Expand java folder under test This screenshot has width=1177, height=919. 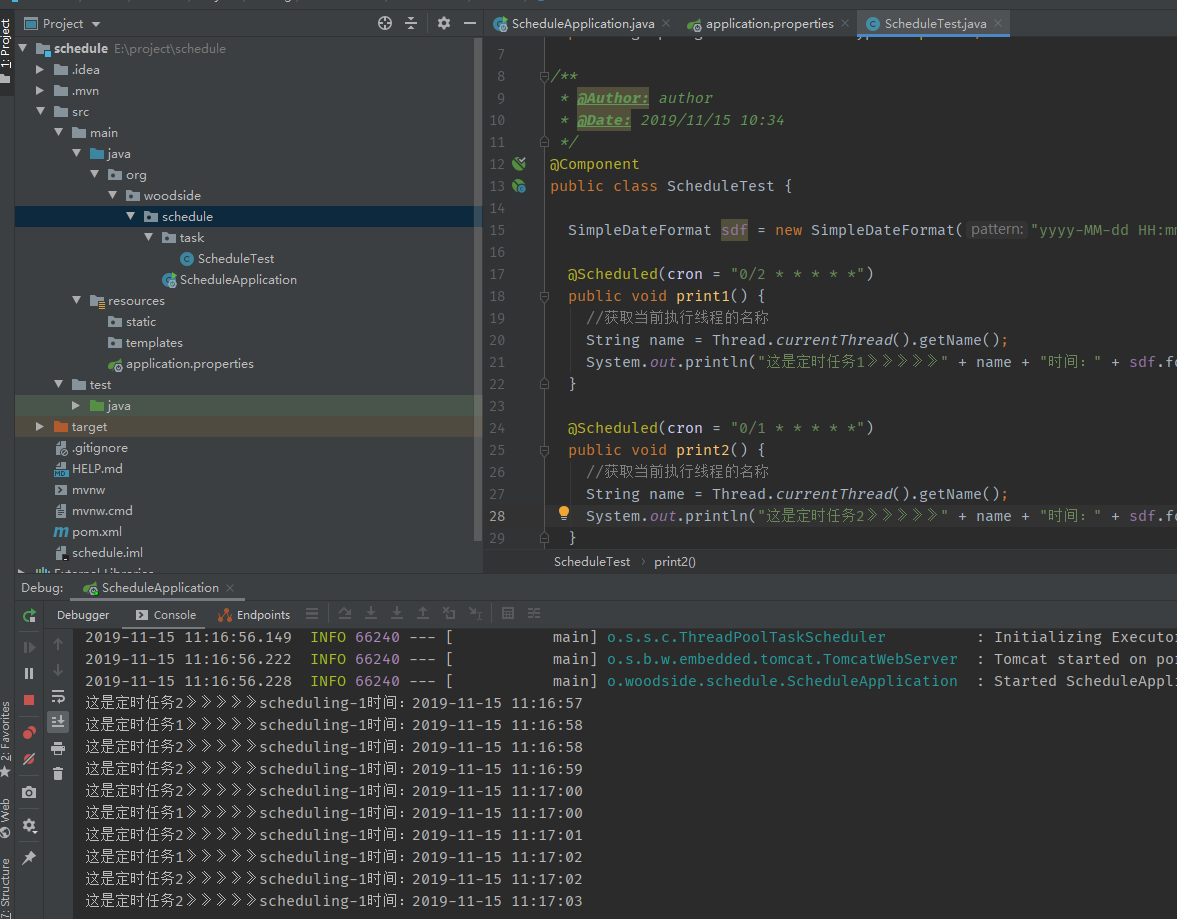tap(76, 405)
